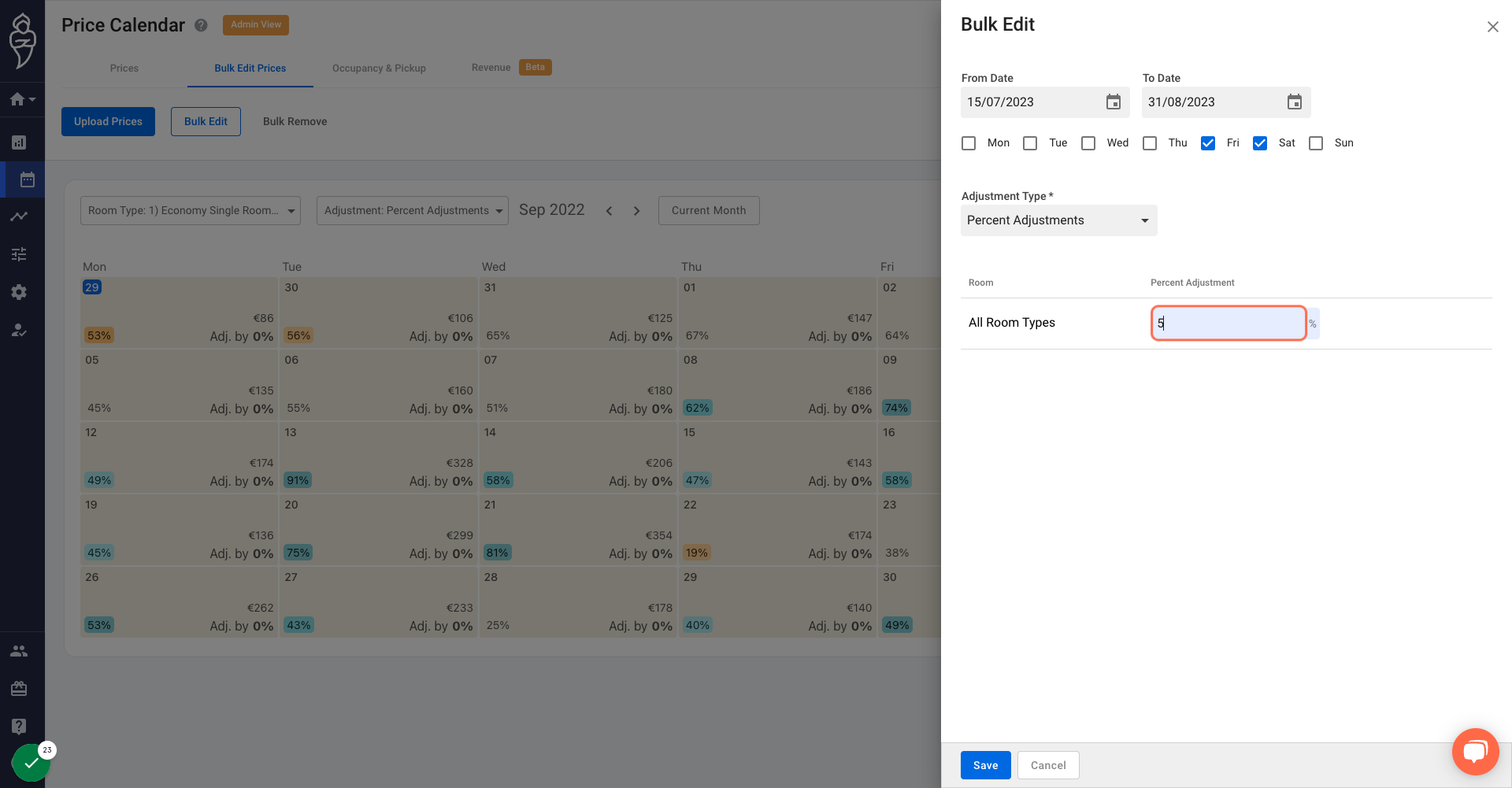Click the Bulk Edit button
This screenshot has width=1512, height=788.
click(206, 121)
